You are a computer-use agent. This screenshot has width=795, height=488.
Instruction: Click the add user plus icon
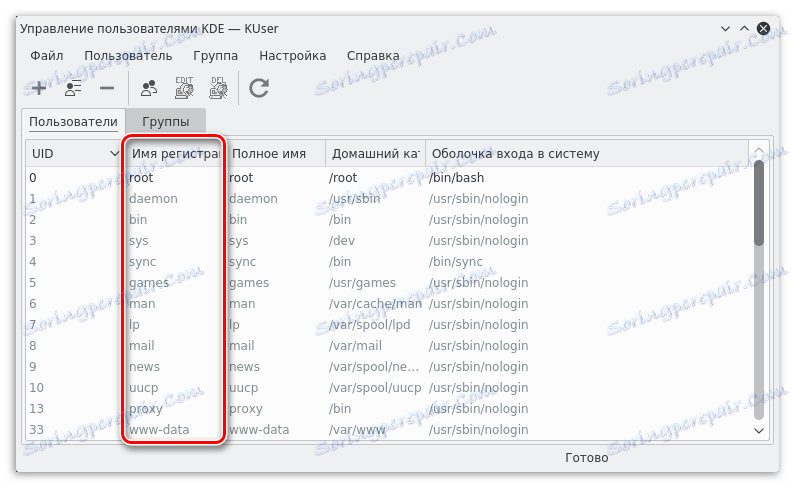pyautogui.click(x=39, y=88)
